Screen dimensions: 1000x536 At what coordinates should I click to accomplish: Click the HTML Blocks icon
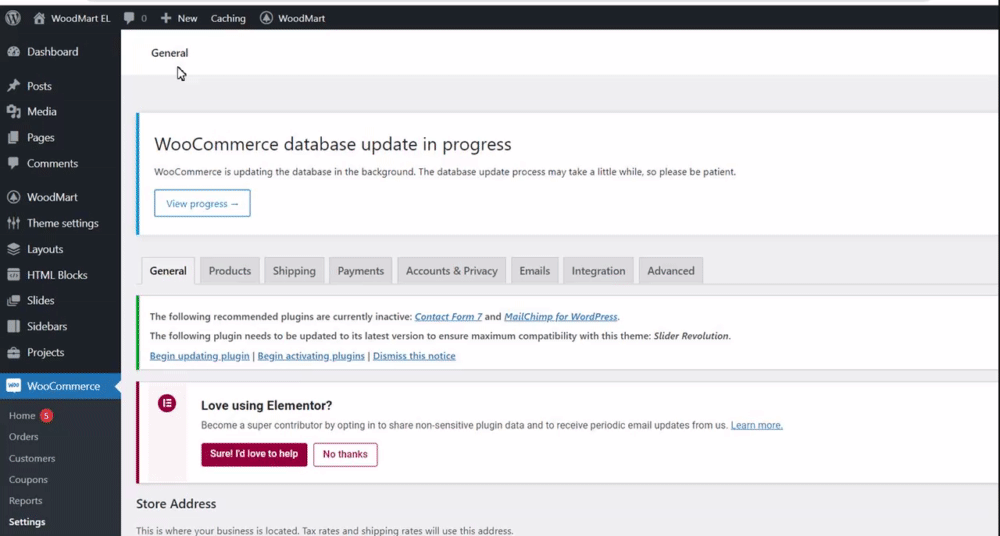(x=13, y=275)
